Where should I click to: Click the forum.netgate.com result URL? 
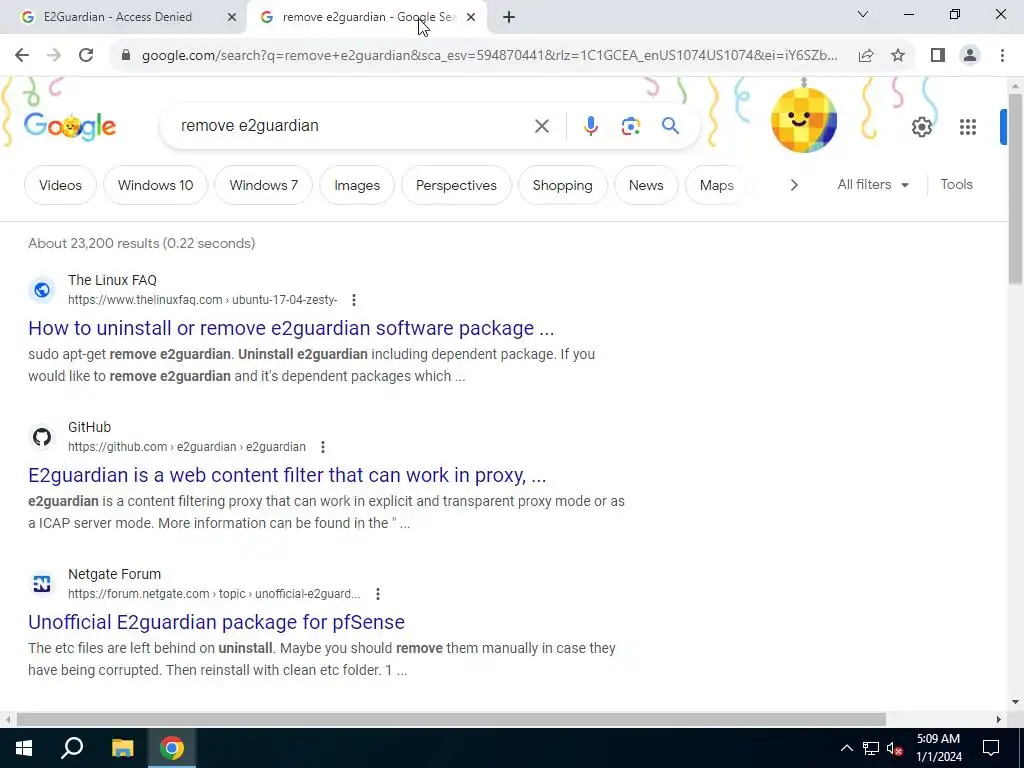(214, 594)
